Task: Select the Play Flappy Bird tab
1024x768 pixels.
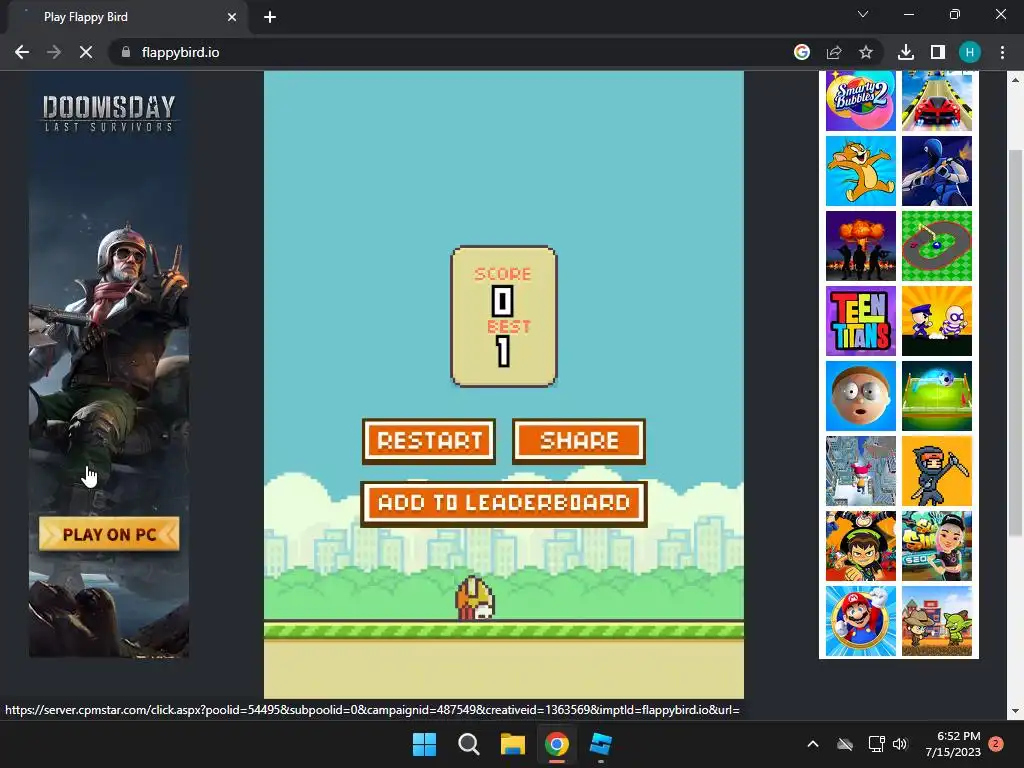Action: pyautogui.click(x=127, y=17)
